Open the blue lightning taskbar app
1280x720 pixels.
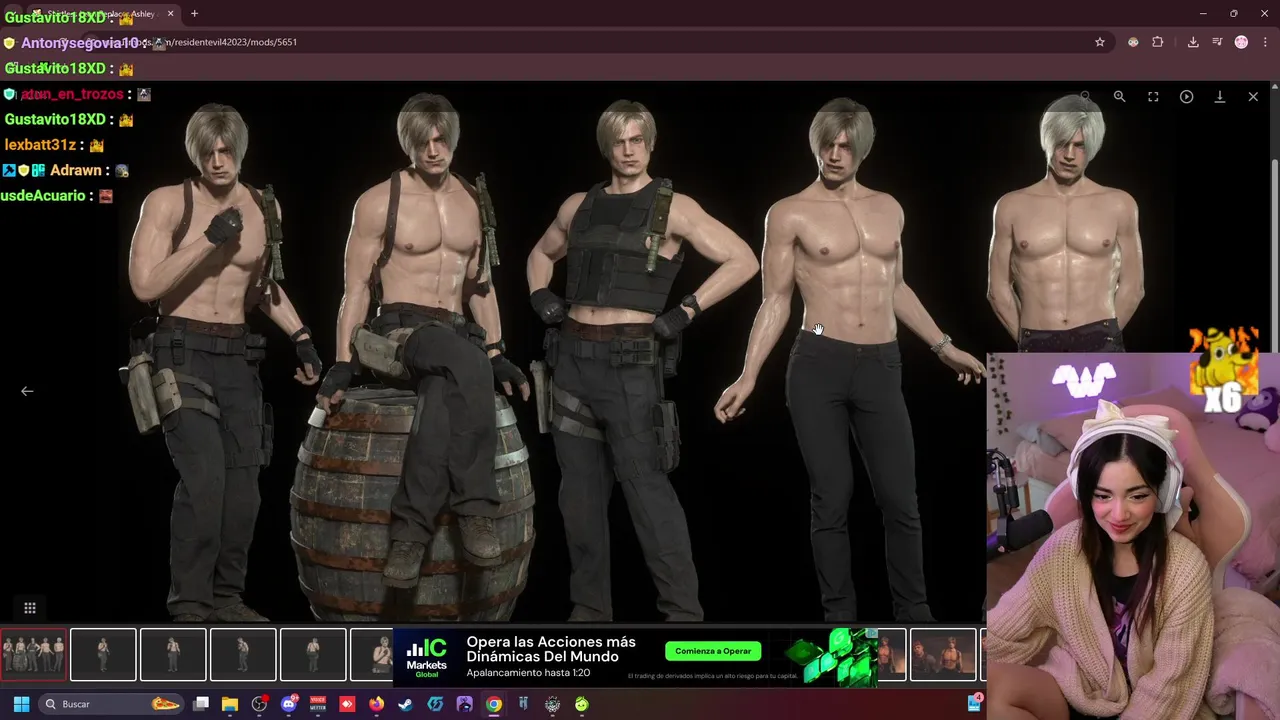pos(435,704)
